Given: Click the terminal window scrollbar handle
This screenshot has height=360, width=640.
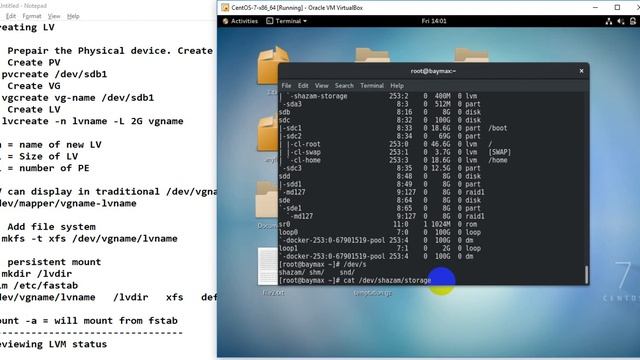Looking at the screenshot, I should (x=586, y=274).
